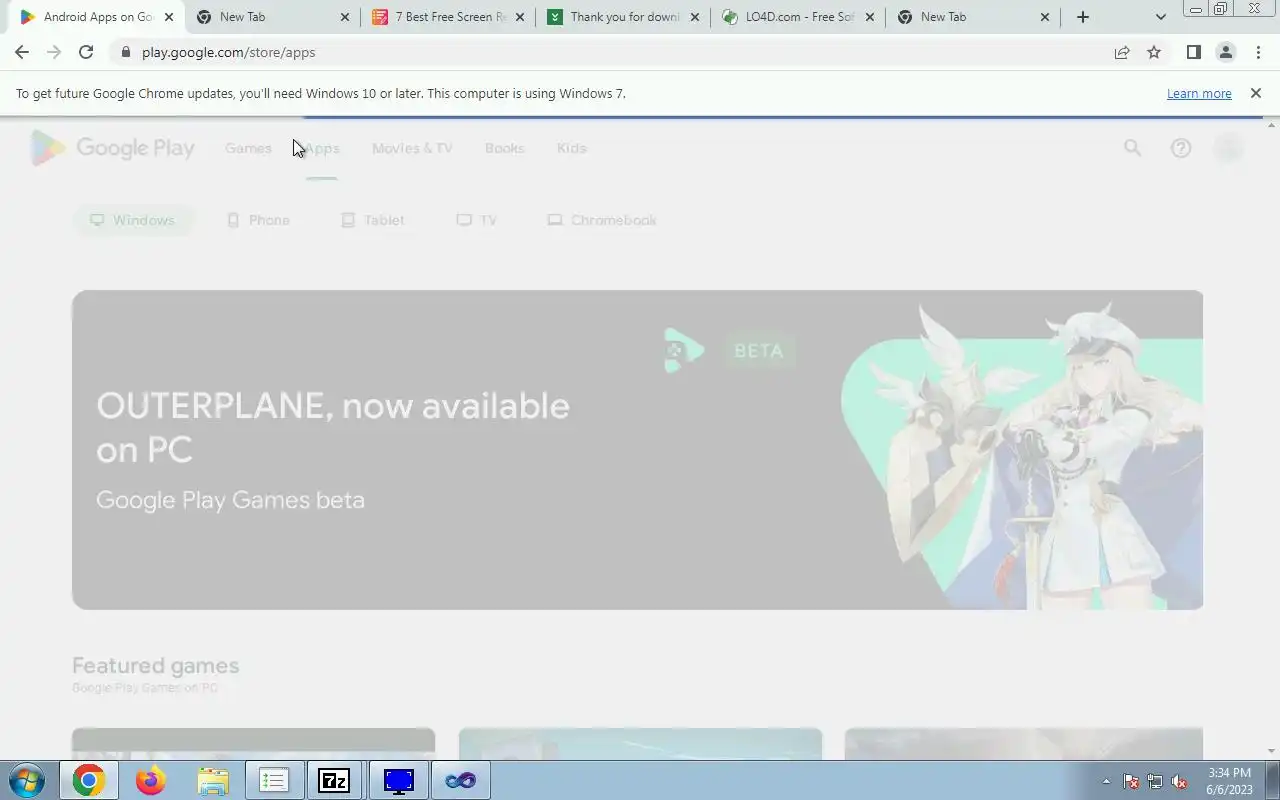Select the Chromebook device filter
1280x800 pixels.
click(x=602, y=220)
